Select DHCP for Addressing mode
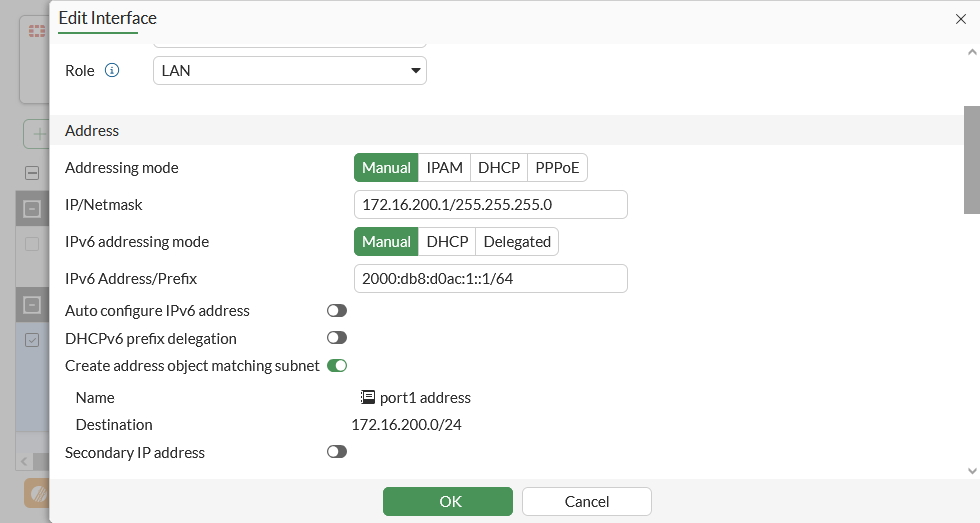 point(498,168)
